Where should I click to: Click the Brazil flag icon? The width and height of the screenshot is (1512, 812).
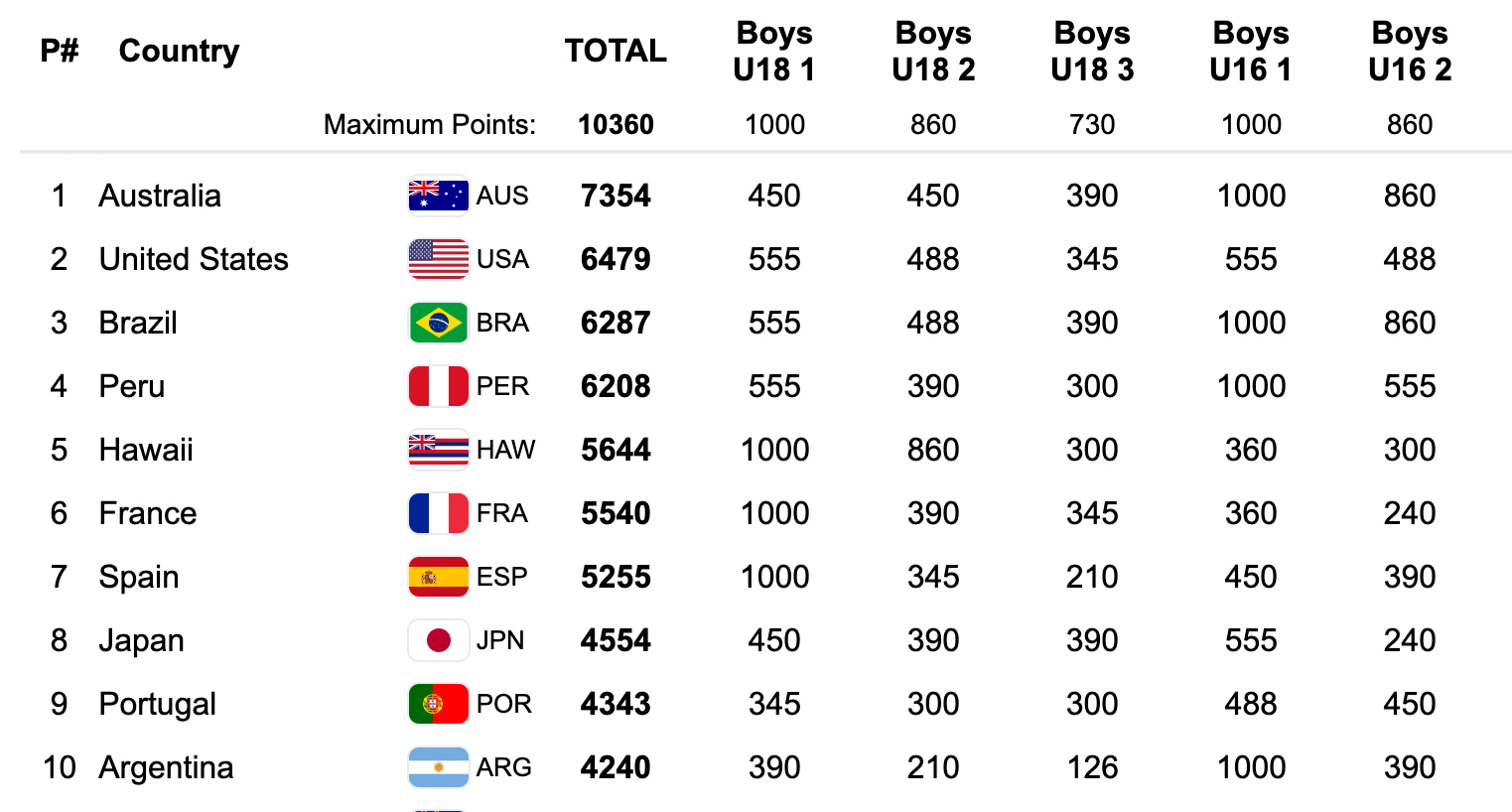pos(438,323)
